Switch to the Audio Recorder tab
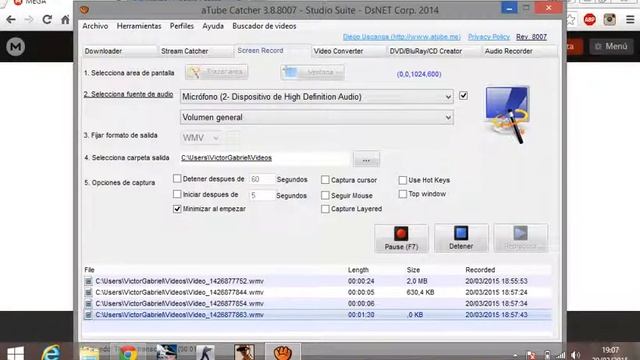Viewport: 640px width, 360px height. pyautogui.click(x=519, y=51)
